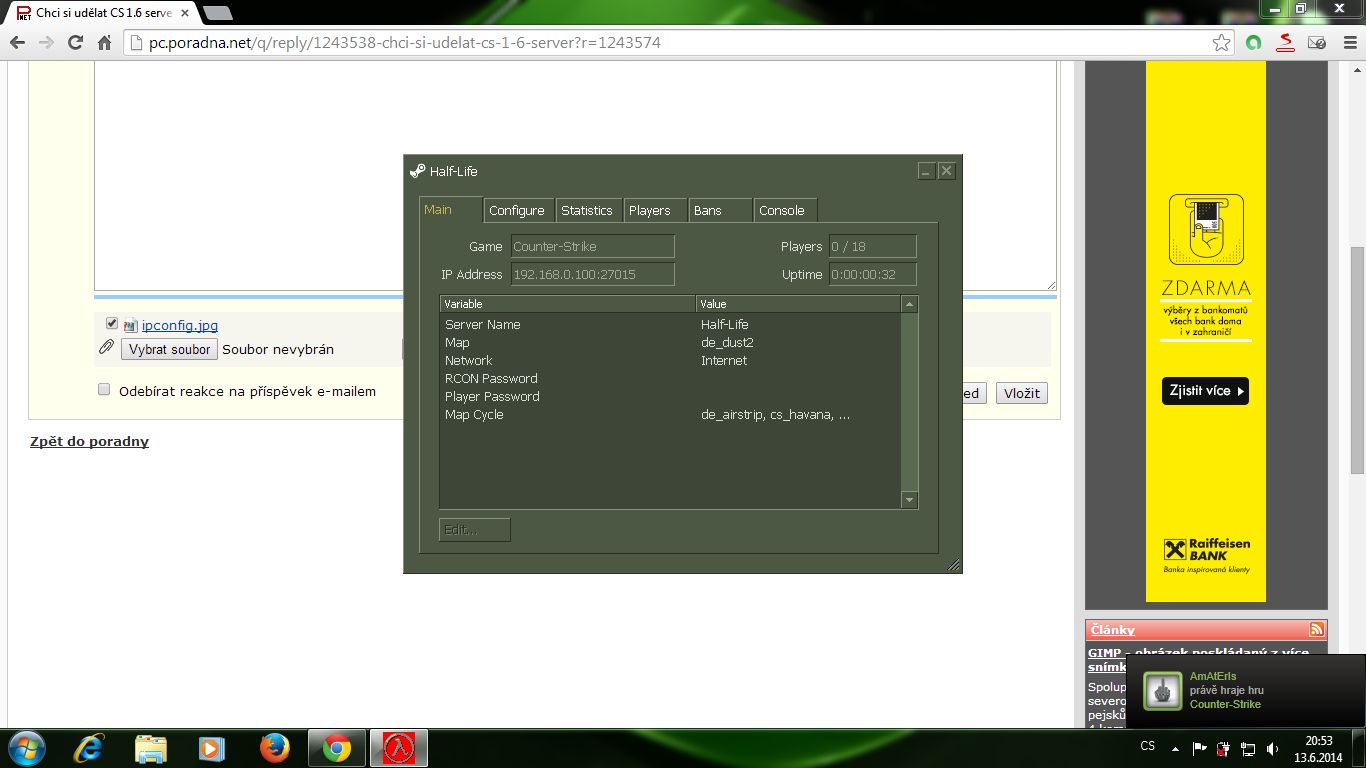
Task: Follow the Zpět do poradny link
Action: [x=89, y=441]
